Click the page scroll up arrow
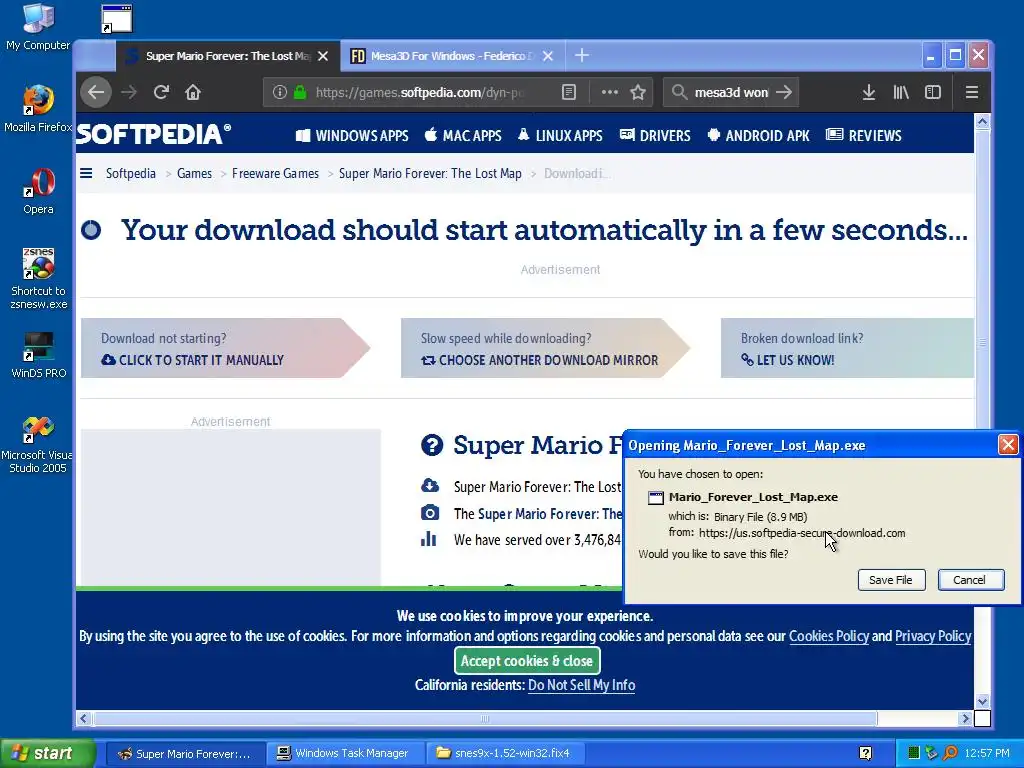1024x768 pixels. [982, 121]
